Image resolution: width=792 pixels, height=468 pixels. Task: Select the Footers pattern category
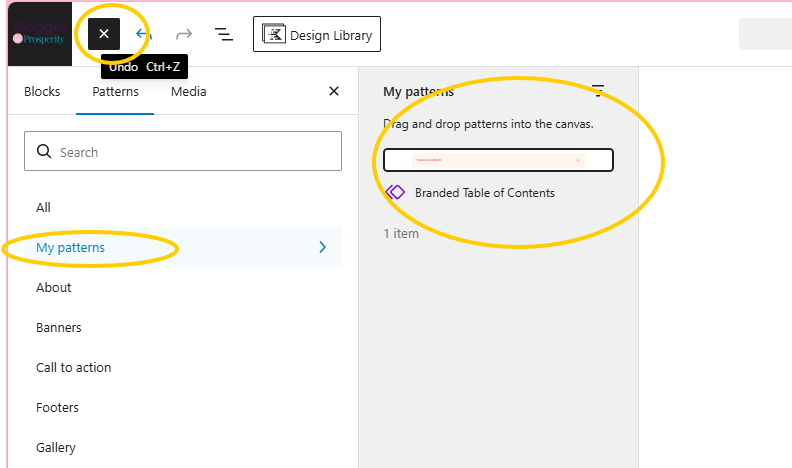tap(183, 407)
